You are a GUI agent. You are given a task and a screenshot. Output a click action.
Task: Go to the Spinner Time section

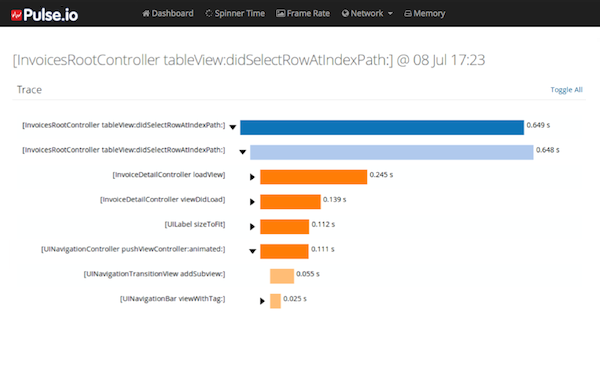[x=235, y=13]
